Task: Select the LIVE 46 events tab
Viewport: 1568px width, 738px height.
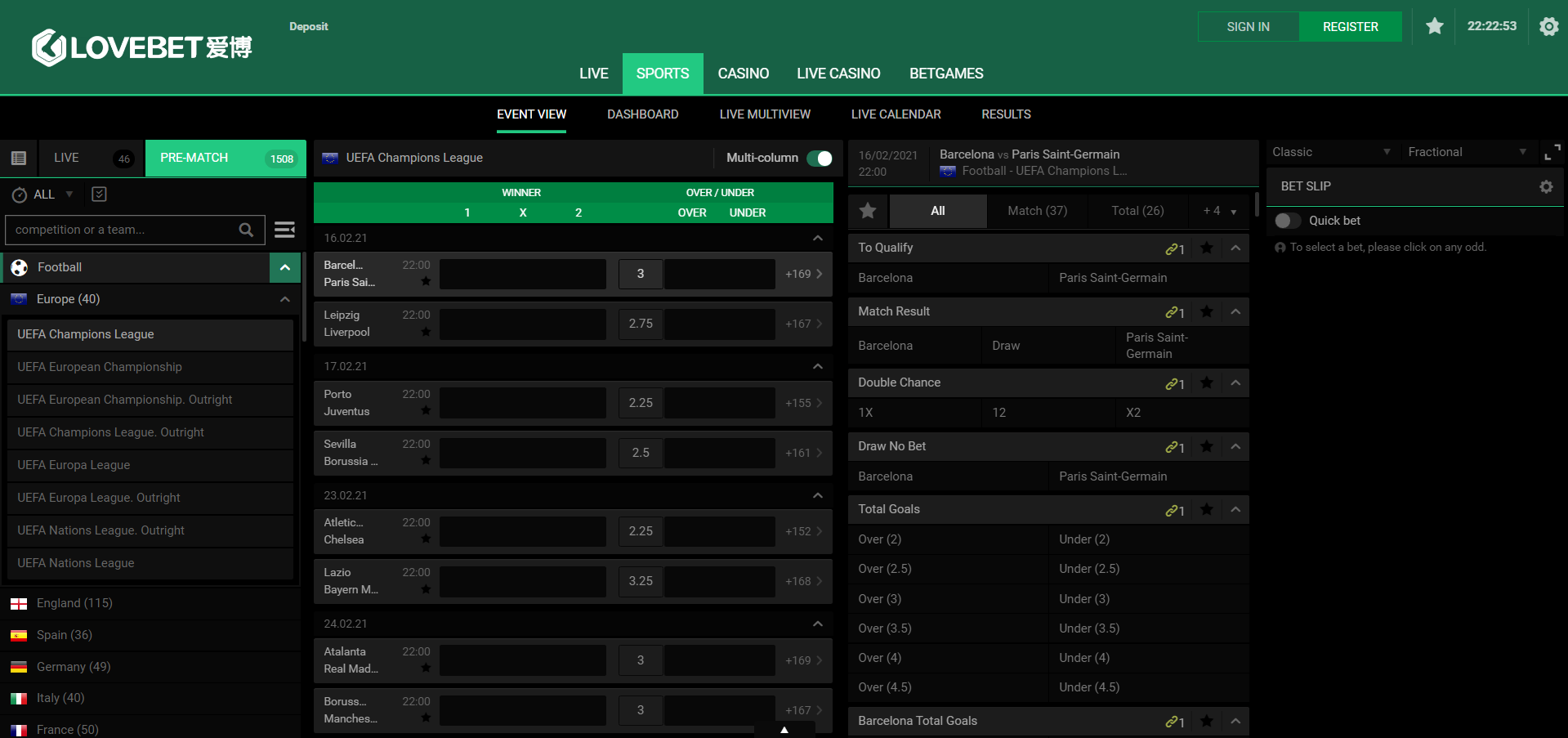Action: [91, 158]
